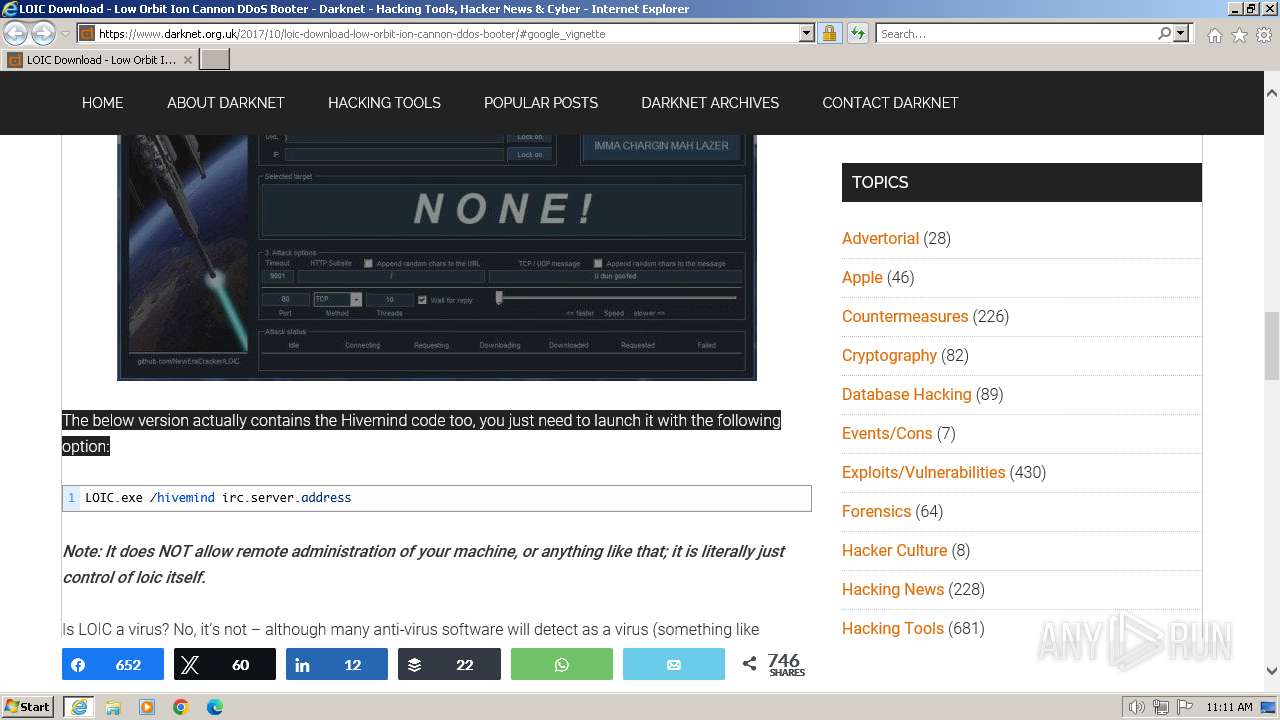1280x720 pixels.
Task: Click the total shares icon near 746
Action: tap(749, 664)
